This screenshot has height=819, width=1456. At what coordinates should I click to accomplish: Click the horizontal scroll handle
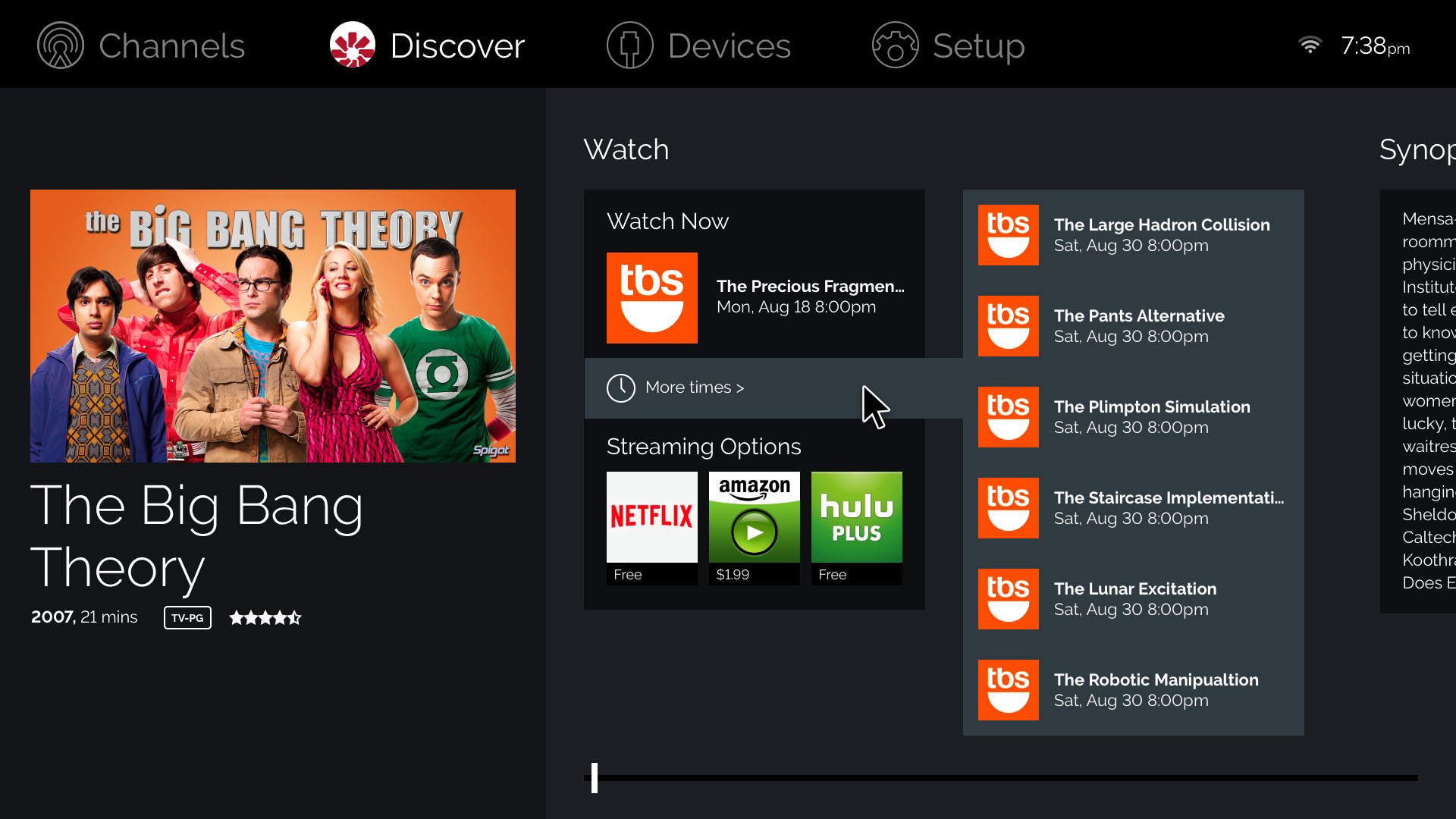coord(595,778)
